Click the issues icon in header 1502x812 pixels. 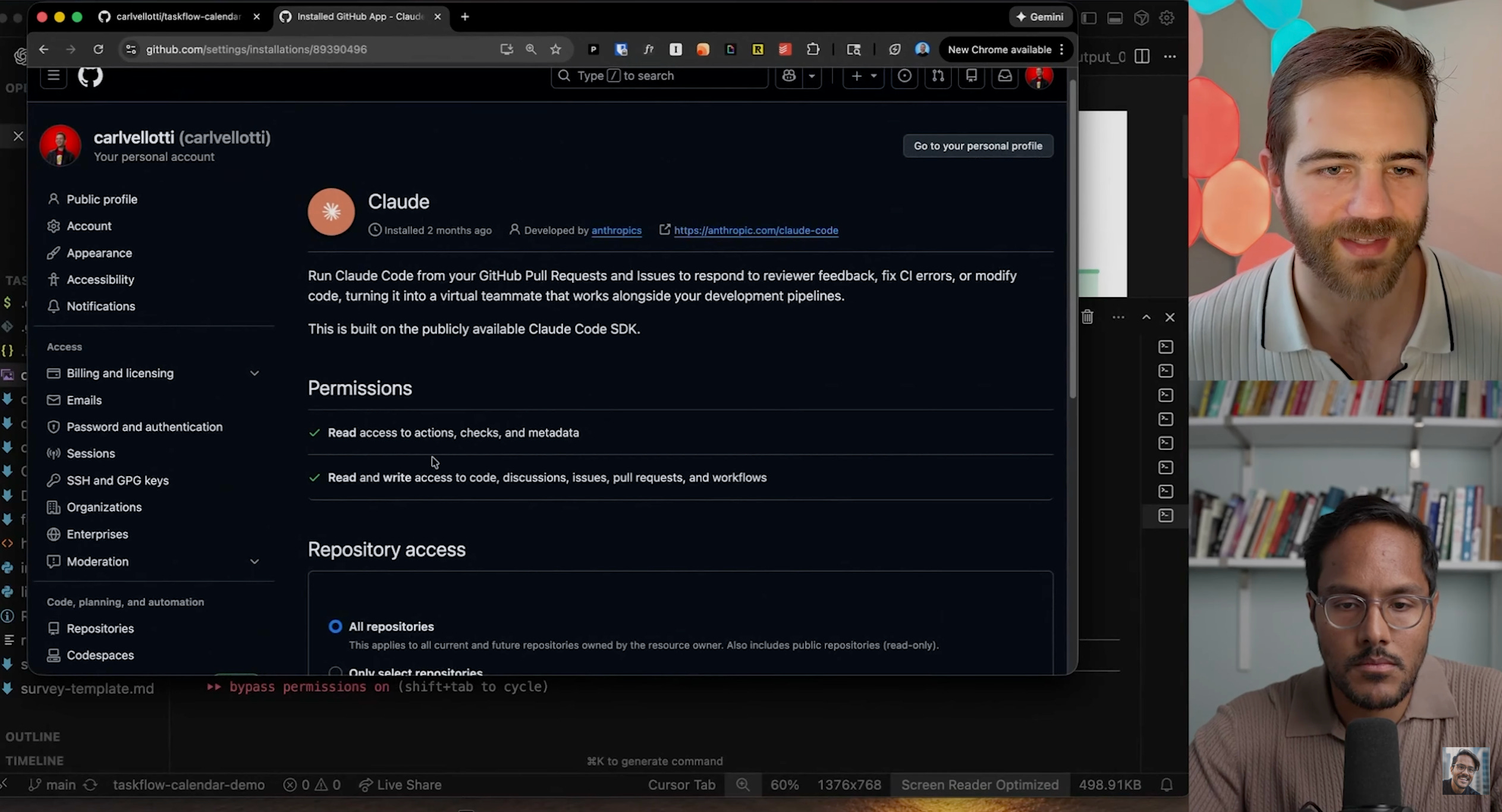coord(904,76)
